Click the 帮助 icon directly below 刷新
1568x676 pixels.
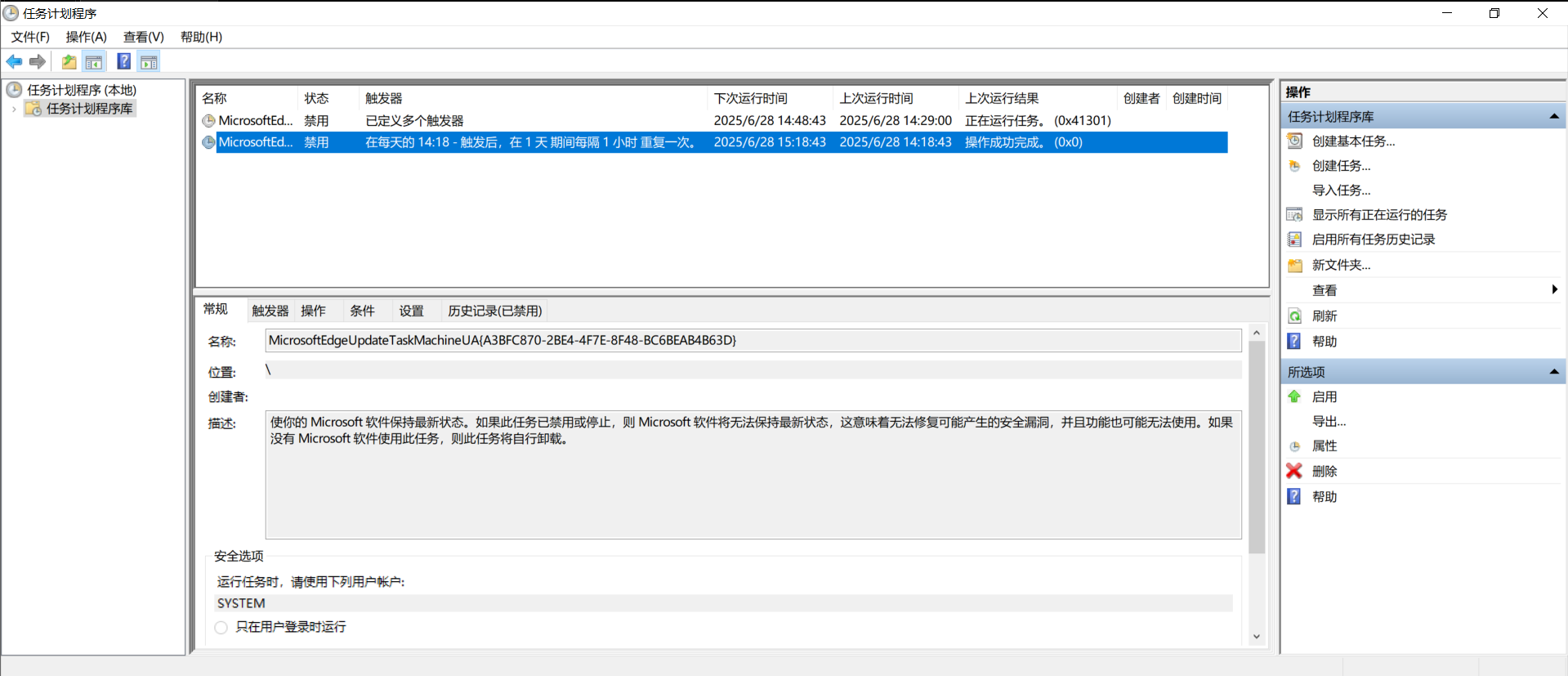click(x=1294, y=341)
